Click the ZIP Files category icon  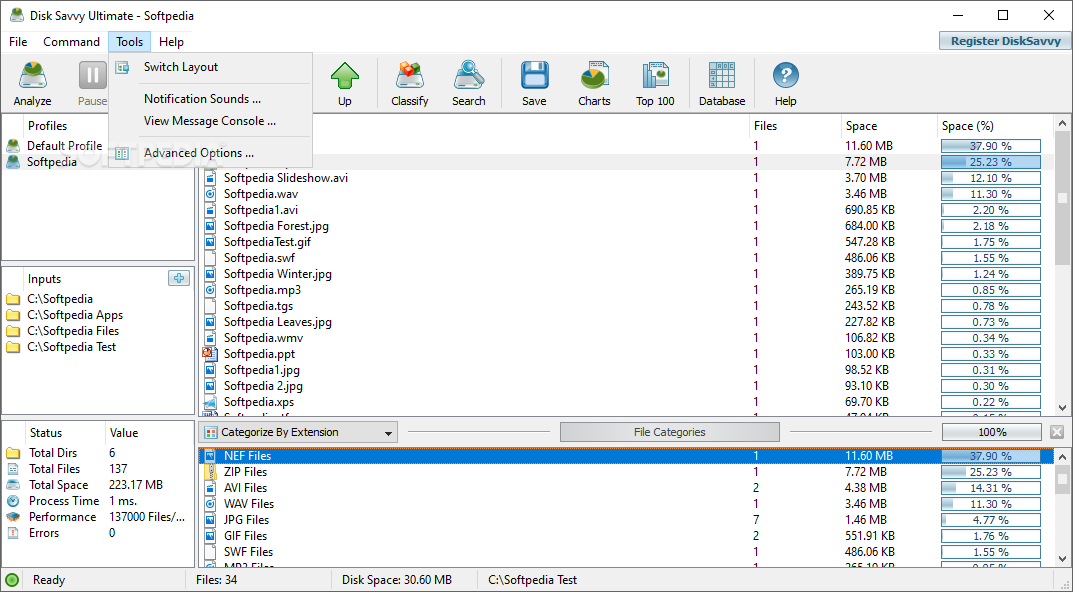click(x=210, y=472)
